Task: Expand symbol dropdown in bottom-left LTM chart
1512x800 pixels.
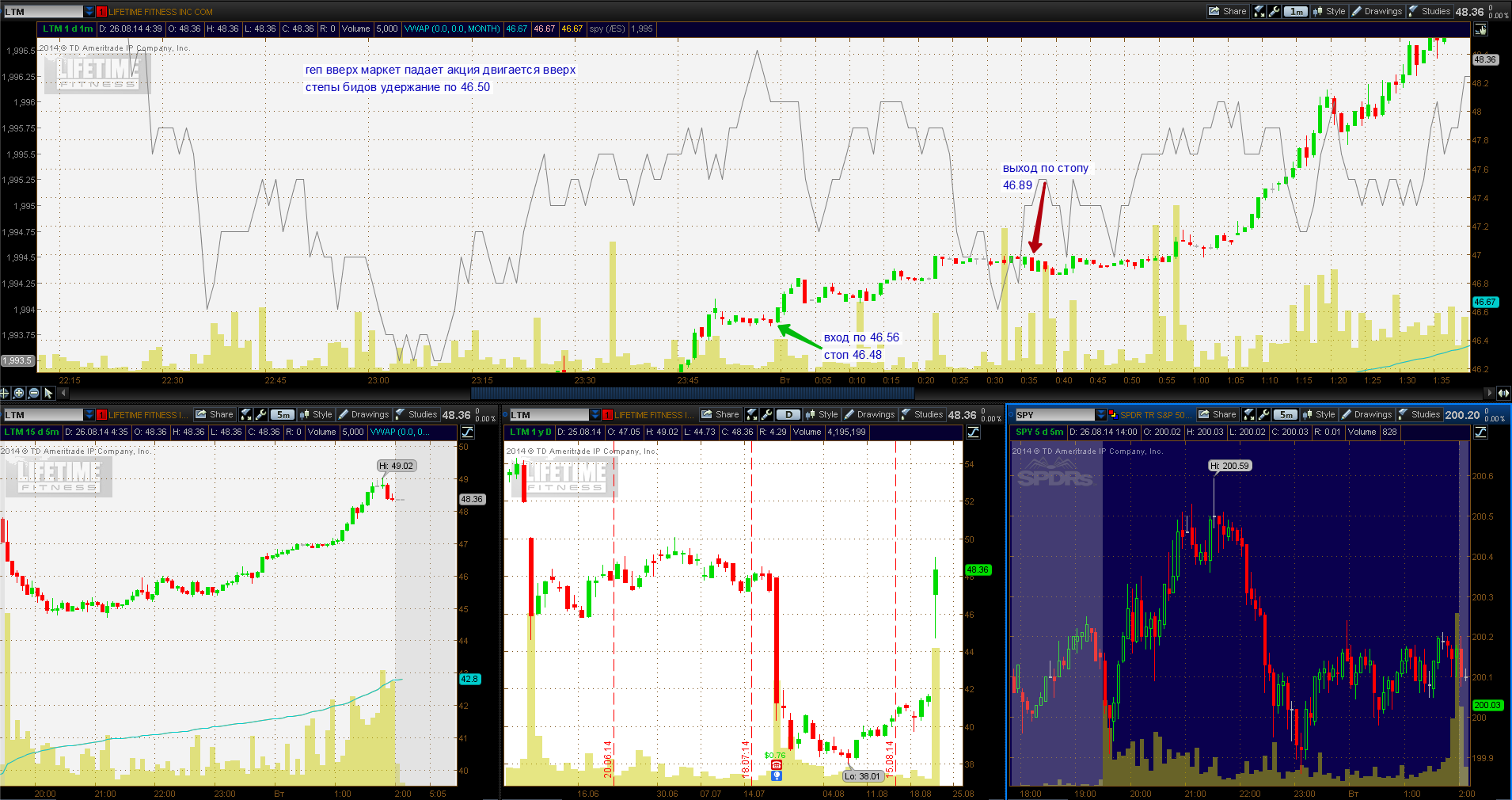Action: (x=89, y=414)
